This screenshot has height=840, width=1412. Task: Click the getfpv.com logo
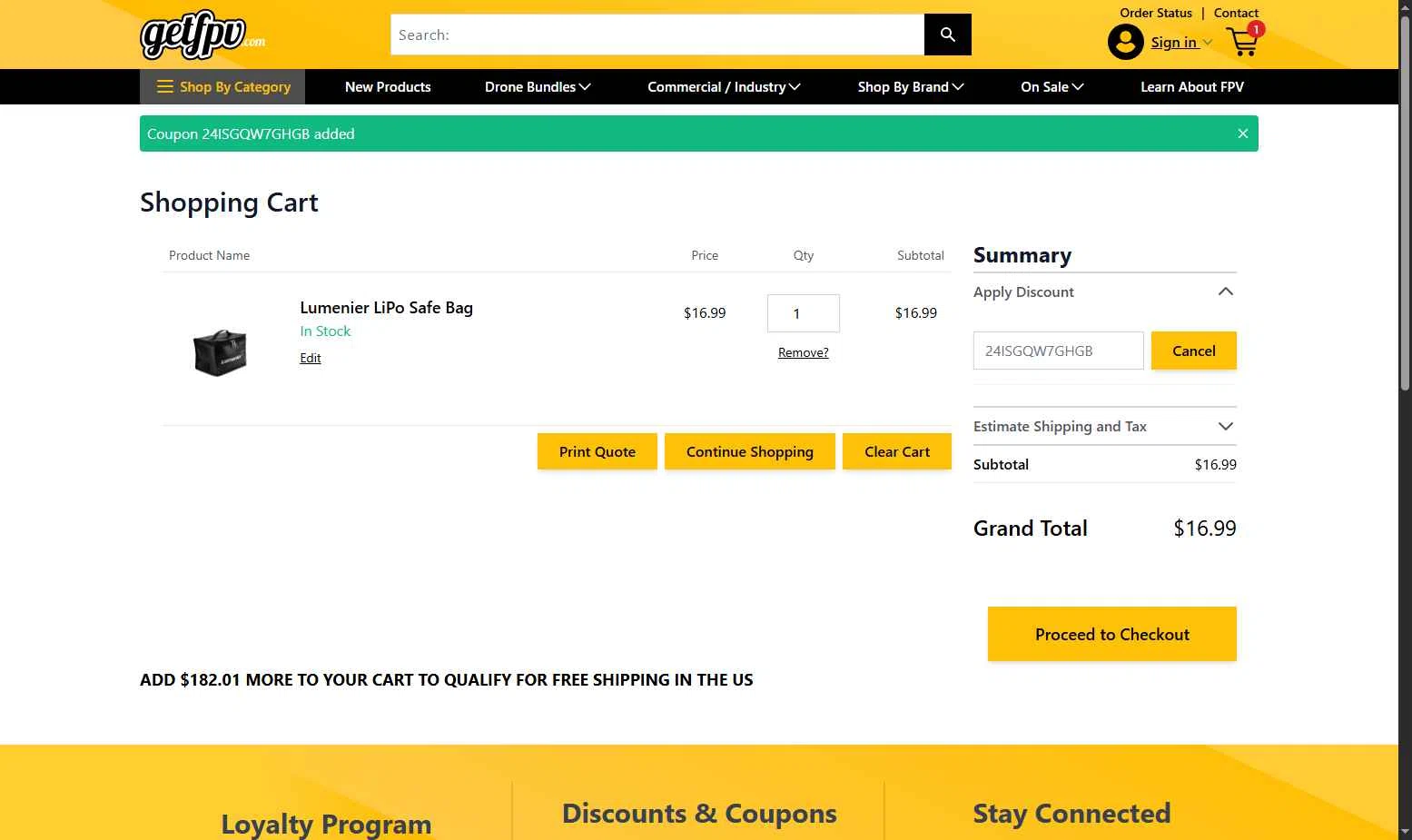pyautogui.click(x=202, y=35)
